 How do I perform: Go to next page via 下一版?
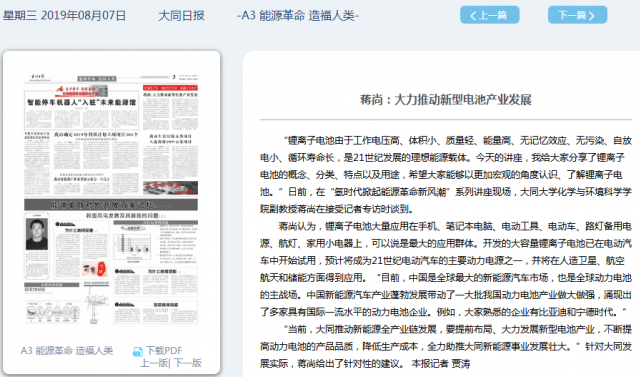[188, 363]
